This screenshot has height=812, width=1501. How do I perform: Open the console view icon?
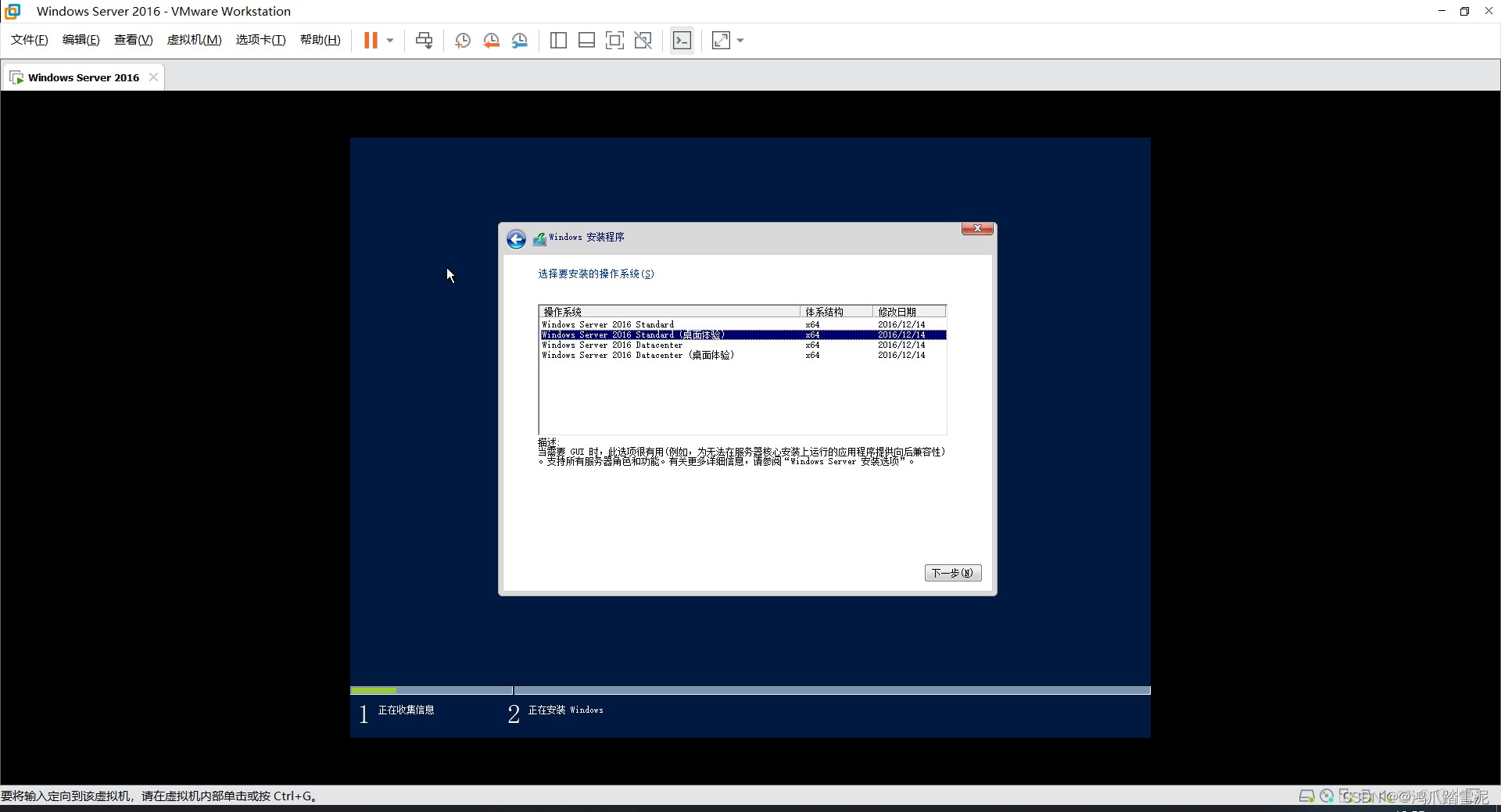pos(682,41)
